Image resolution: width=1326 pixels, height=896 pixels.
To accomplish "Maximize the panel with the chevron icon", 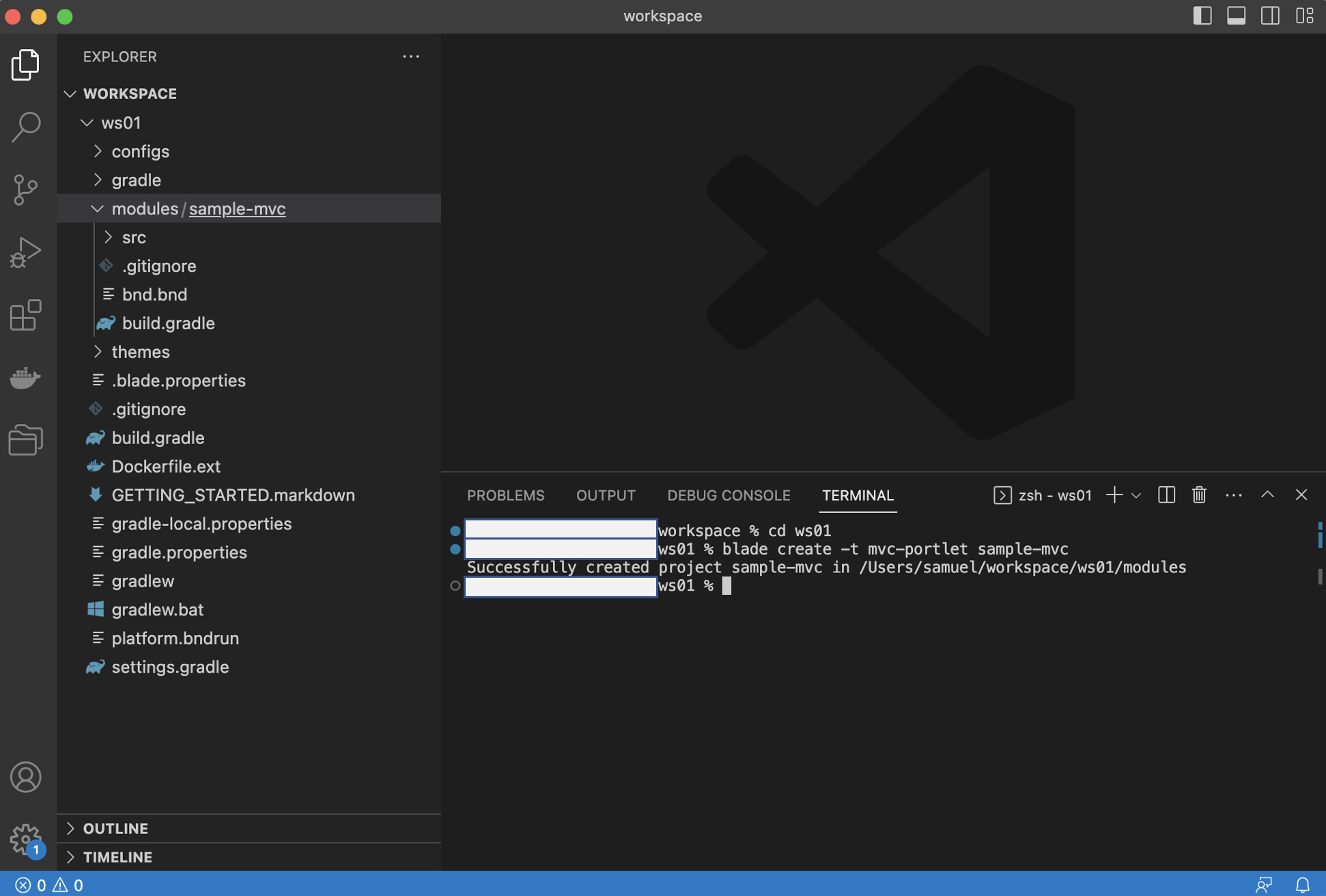I will click(1267, 494).
